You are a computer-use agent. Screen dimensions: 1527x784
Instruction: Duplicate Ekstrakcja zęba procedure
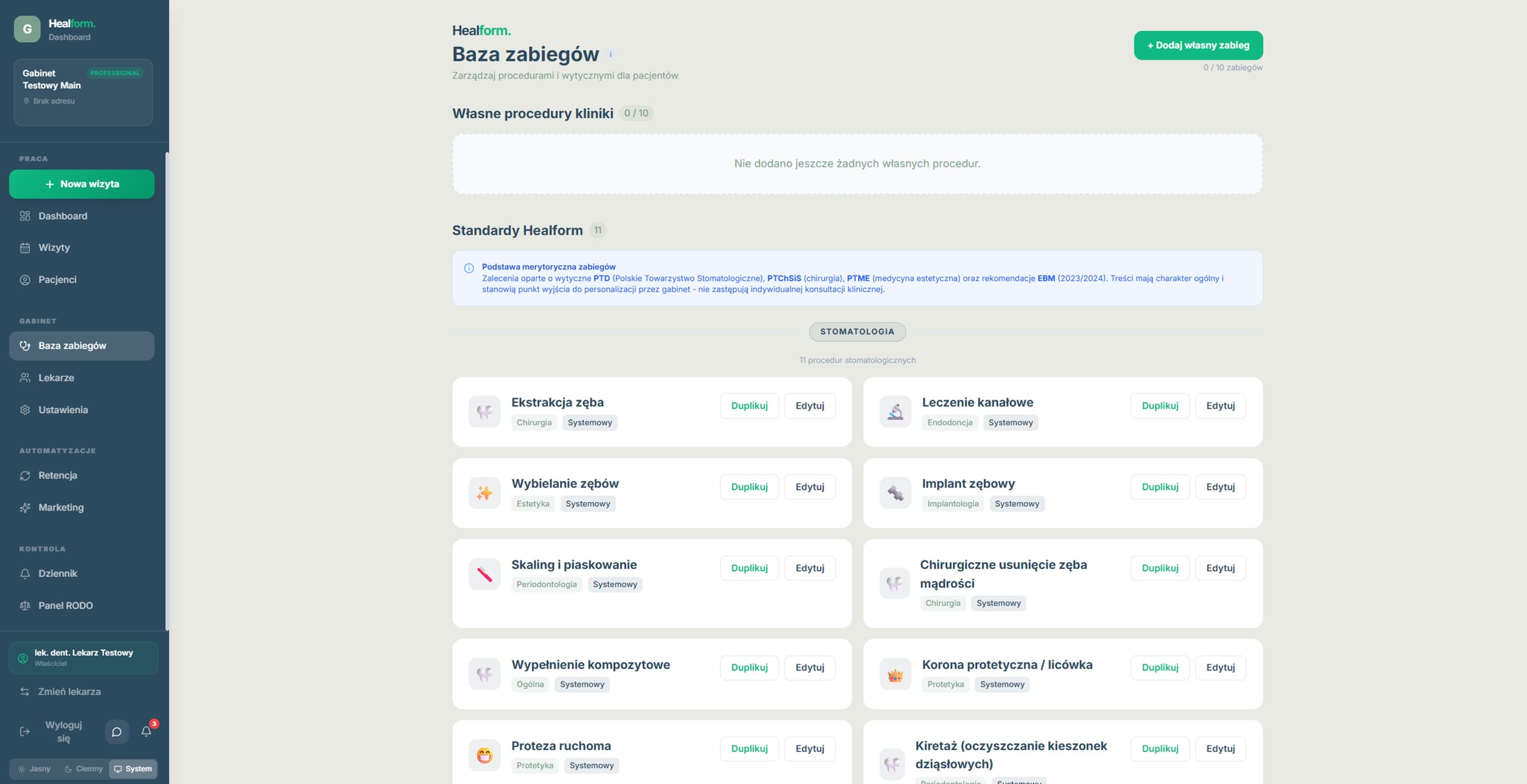coord(749,406)
